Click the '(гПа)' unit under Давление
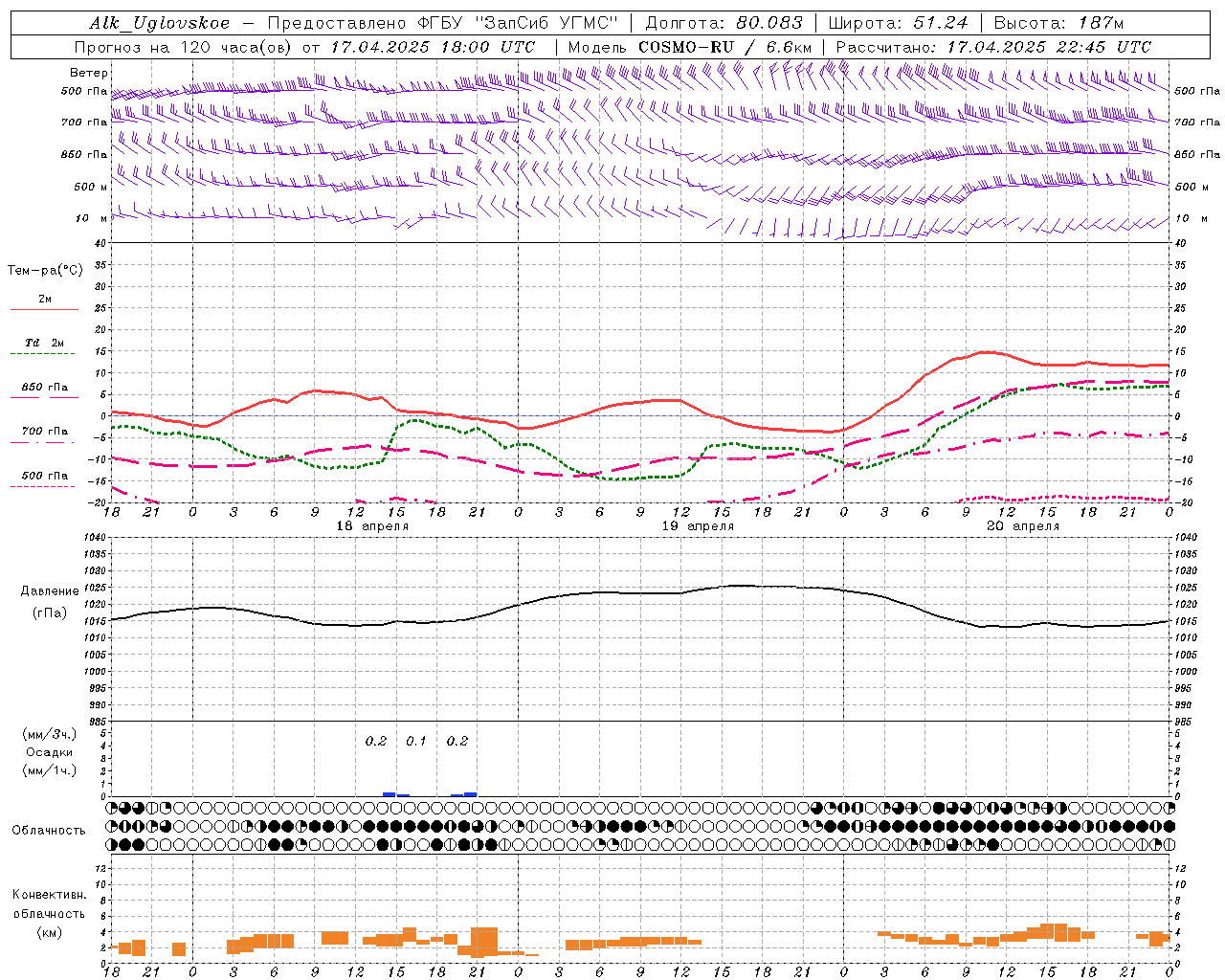The image size is (1225, 980). pos(50,612)
